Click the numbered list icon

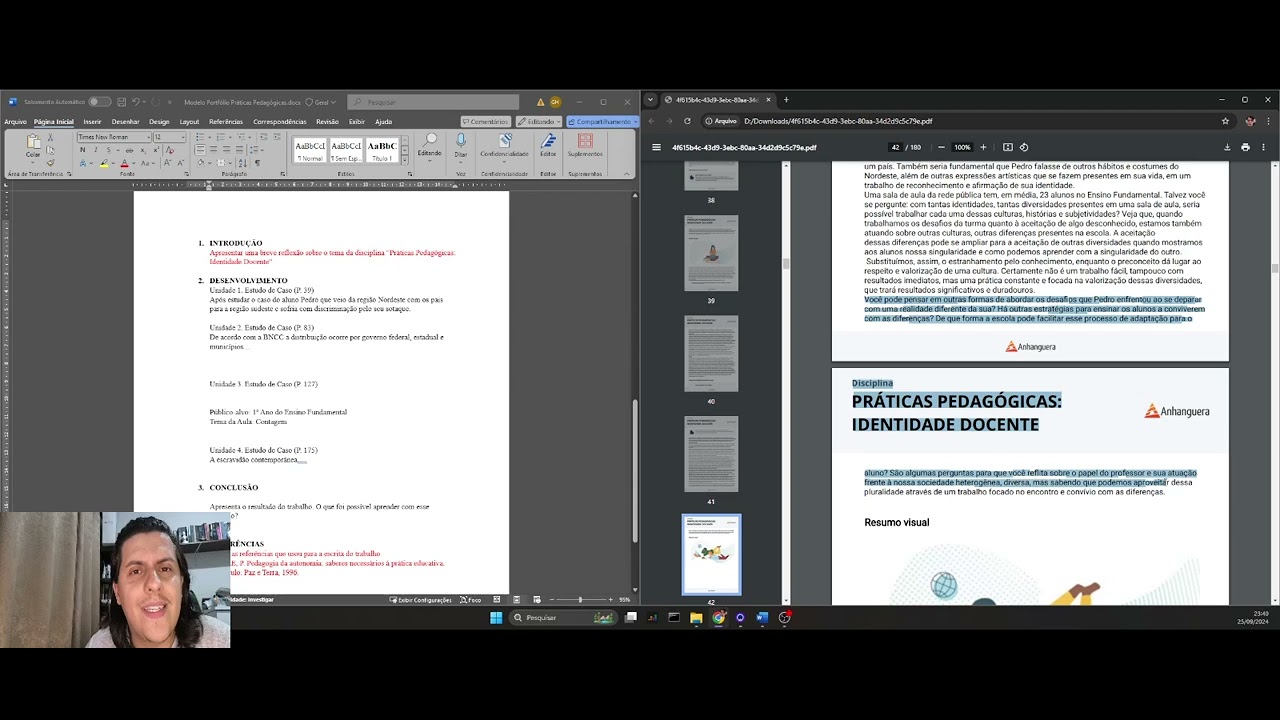point(221,137)
